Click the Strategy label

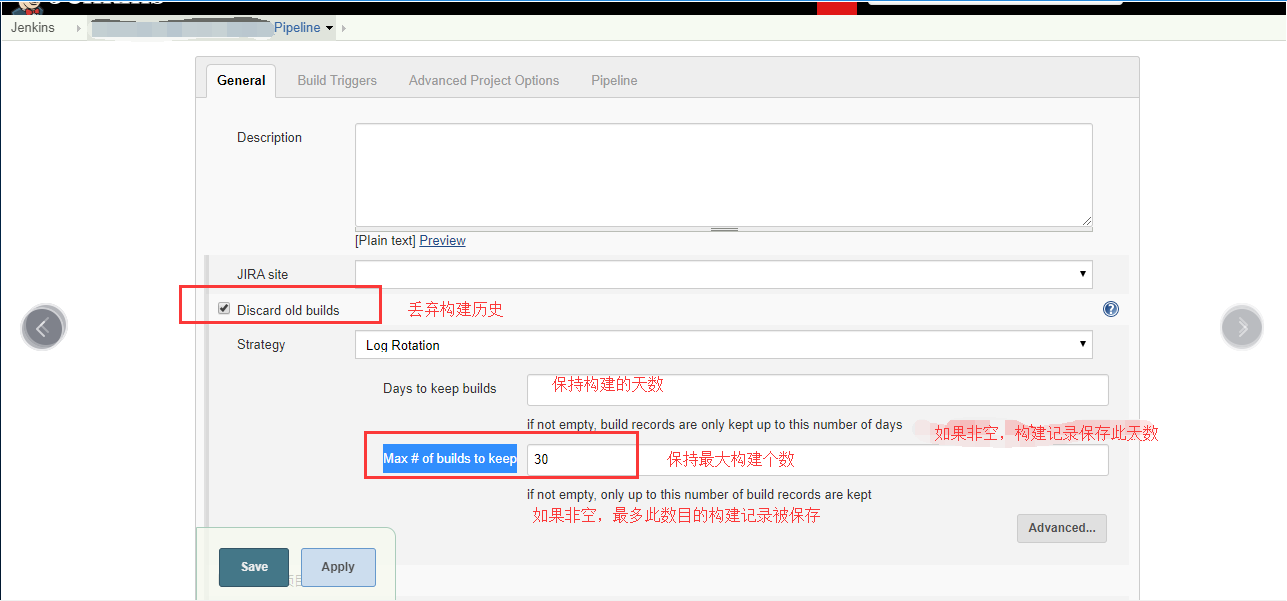coord(261,344)
